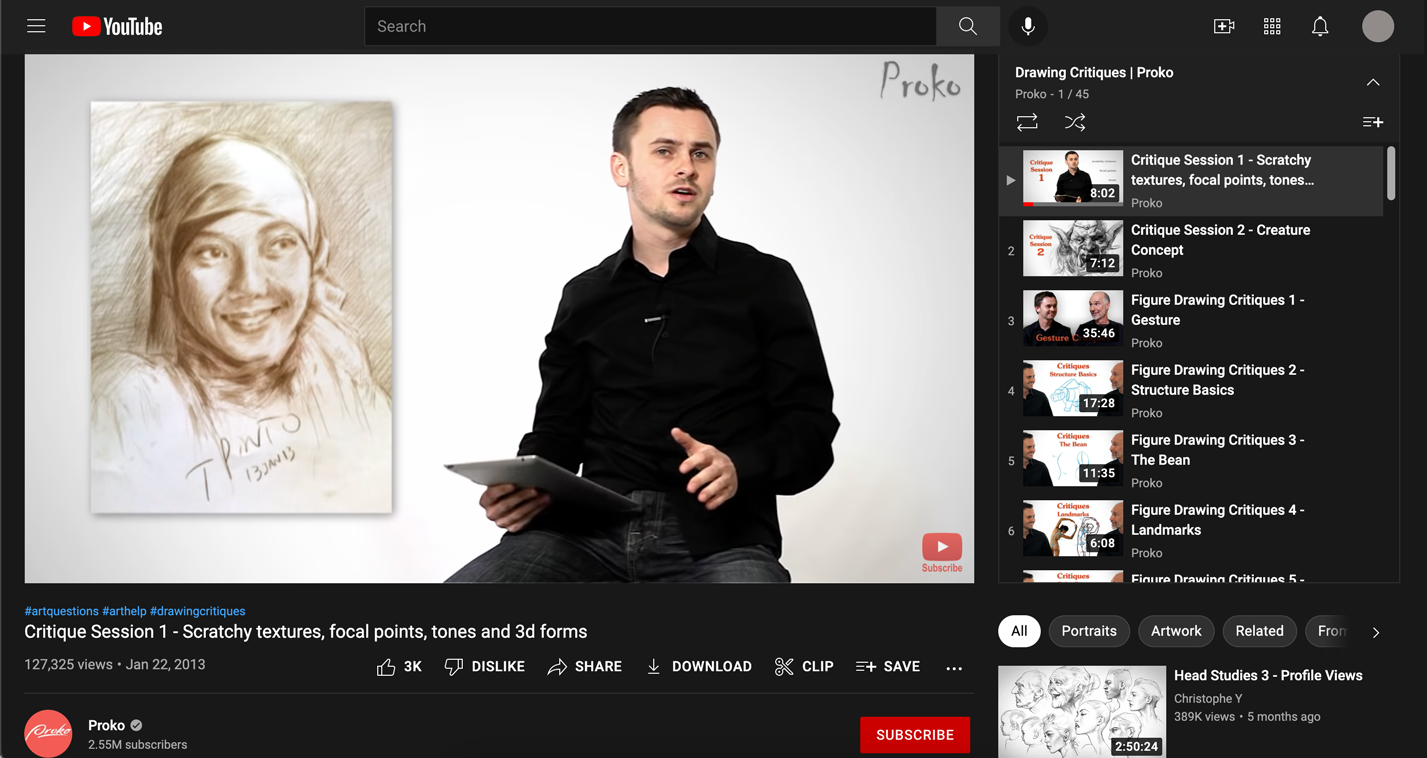Click the #drawingcritiques hashtag
Viewport: 1427px width, 758px height.
pyautogui.click(x=198, y=611)
